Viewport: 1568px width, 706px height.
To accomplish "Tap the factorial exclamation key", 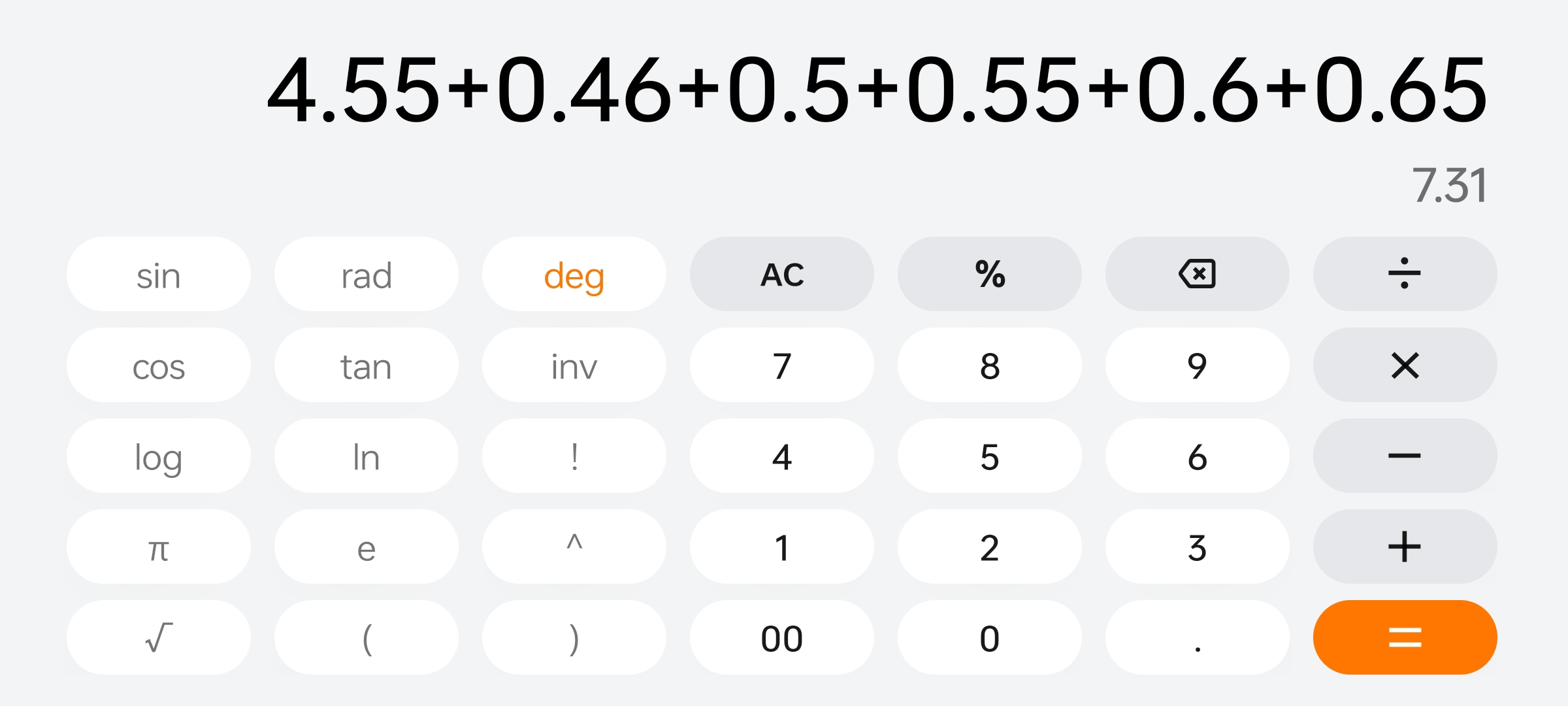I will 574,456.
